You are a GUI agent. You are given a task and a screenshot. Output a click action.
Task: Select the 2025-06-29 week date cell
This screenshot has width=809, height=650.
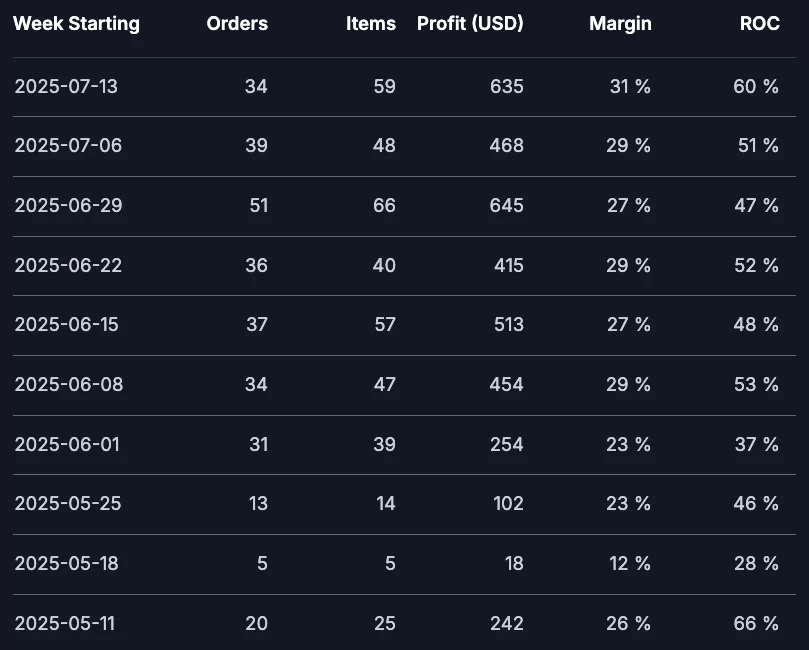(68, 205)
